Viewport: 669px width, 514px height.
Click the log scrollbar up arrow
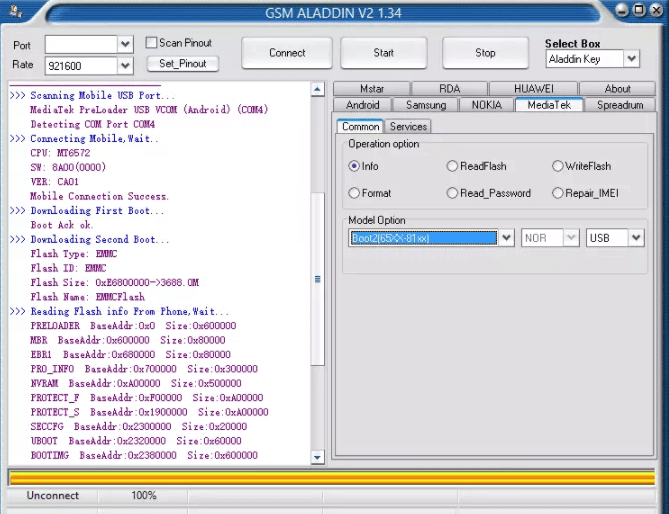317,89
